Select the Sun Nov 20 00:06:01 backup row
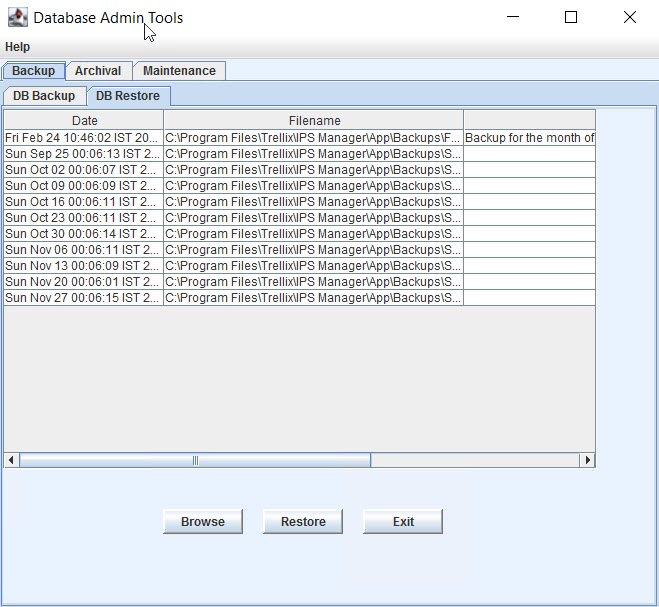 tap(299, 282)
